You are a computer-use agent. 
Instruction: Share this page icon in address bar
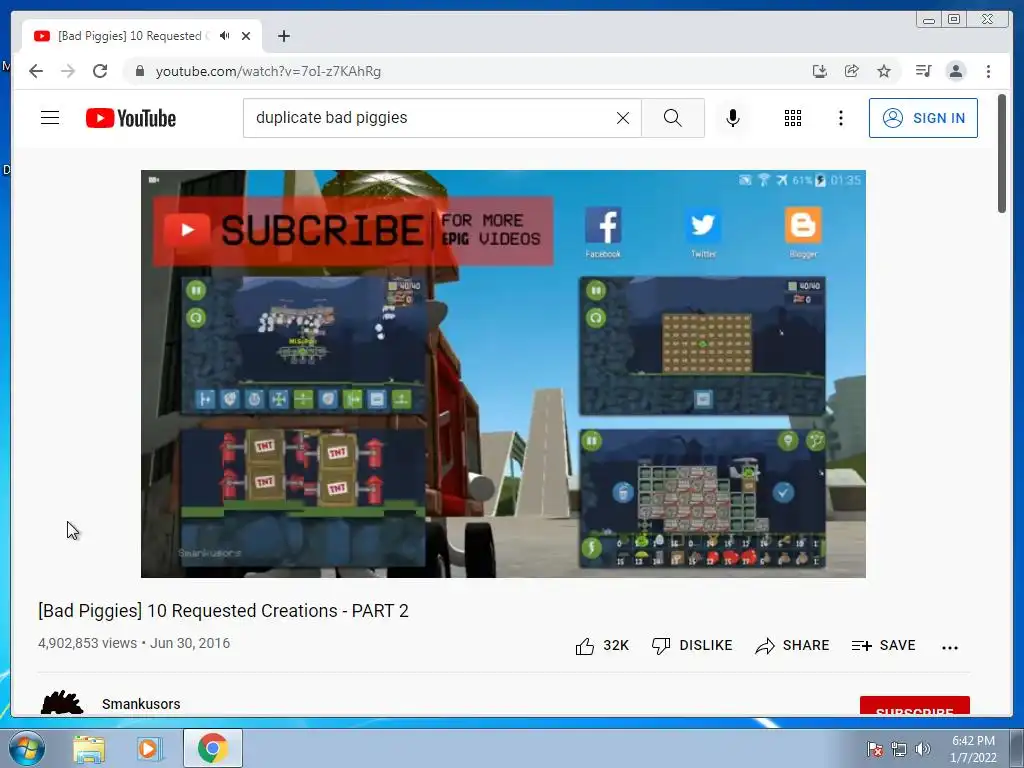coord(852,71)
